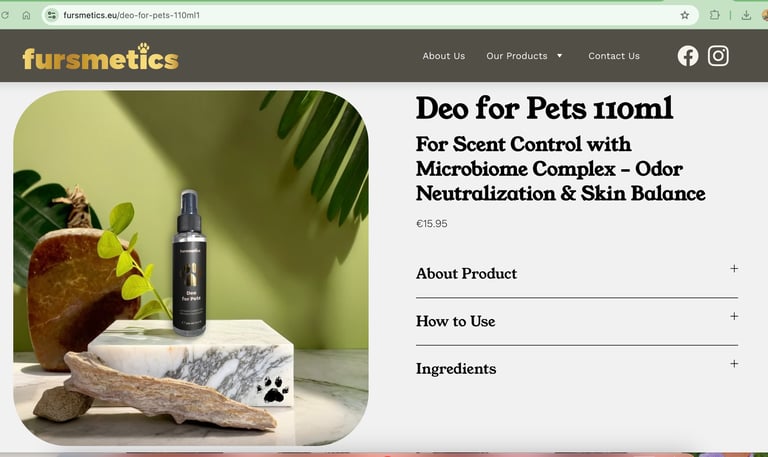Reload the page with the refresh icon

point(4,15)
